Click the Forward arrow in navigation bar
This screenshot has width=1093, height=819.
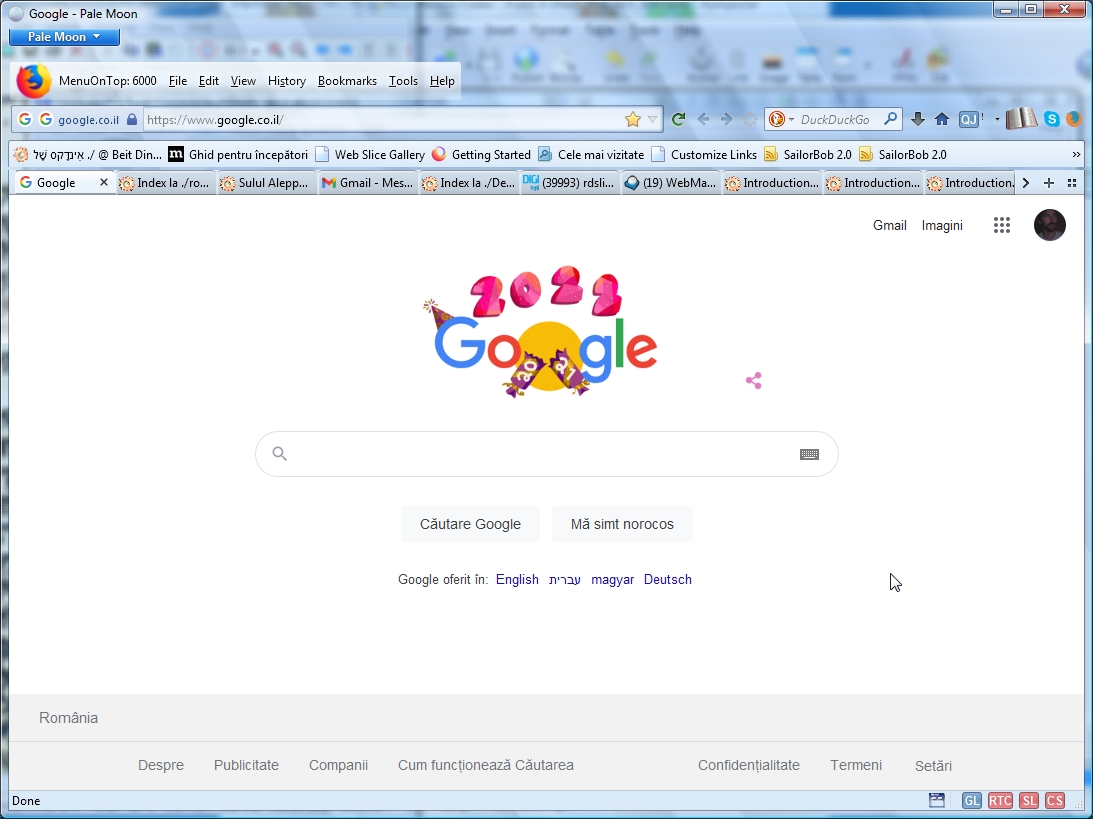[726, 119]
